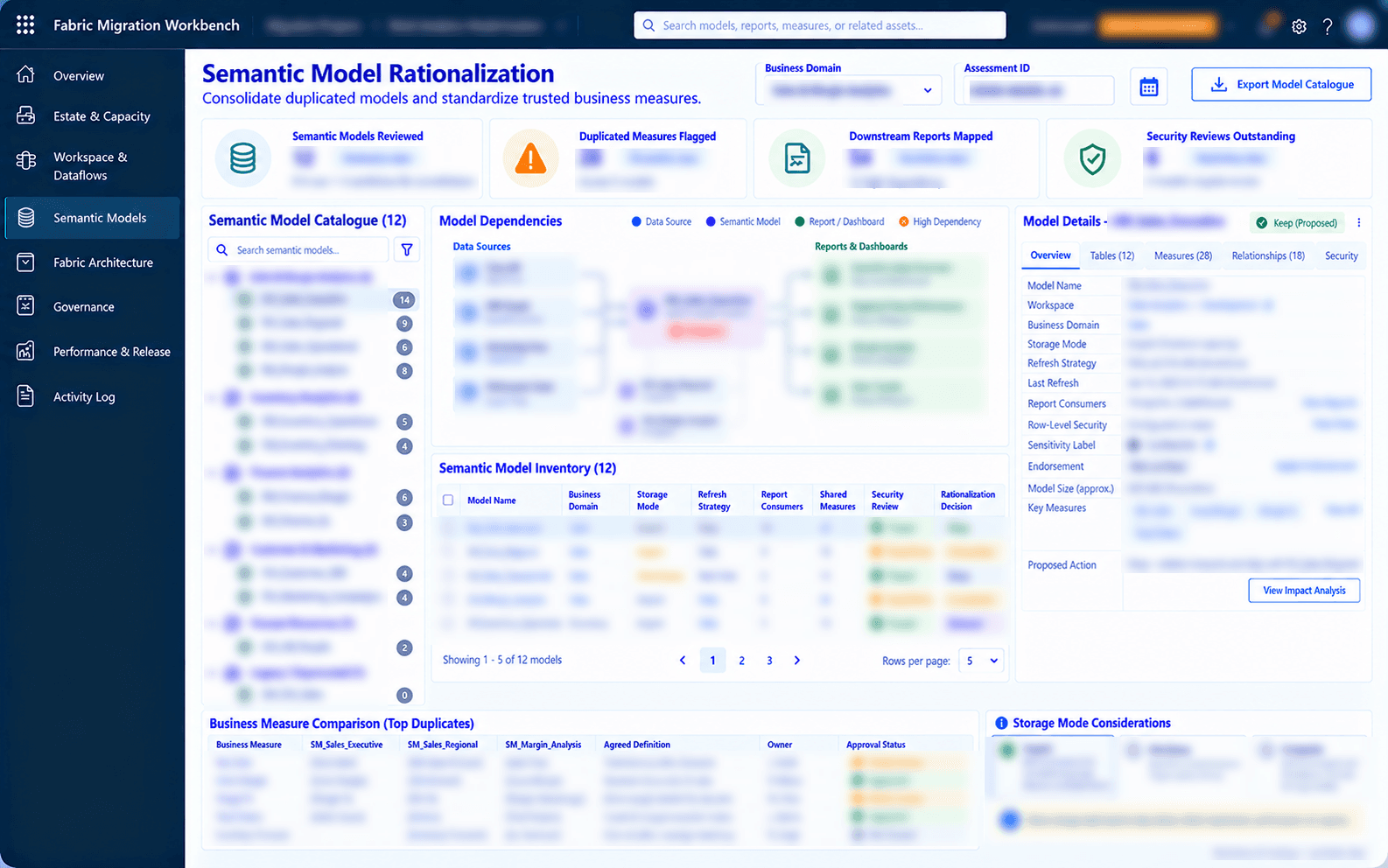Screen dimensions: 1388x868
Task: Open the calendar date picker icon
Action: coord(1149,86)
